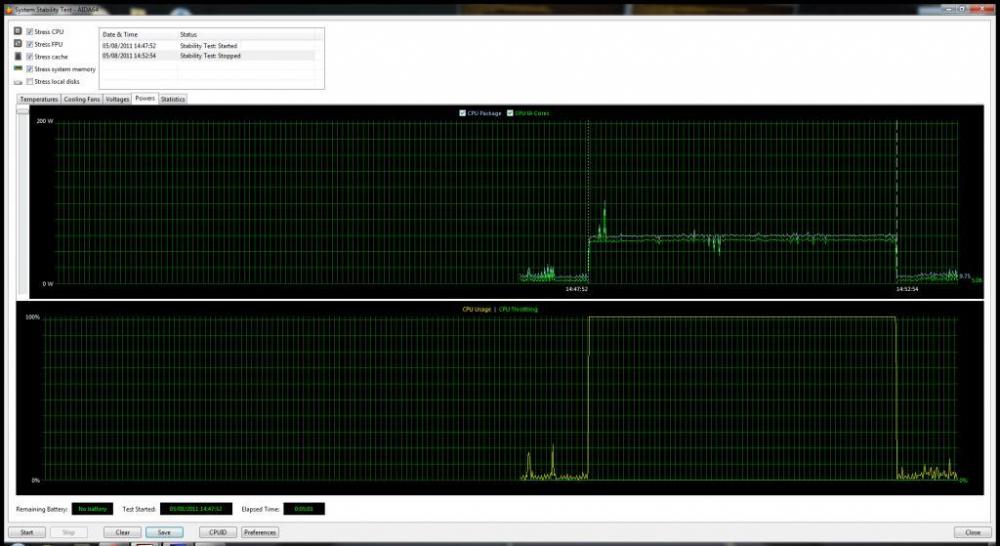Click the disk drive icon beside Stress local disks

17,81
